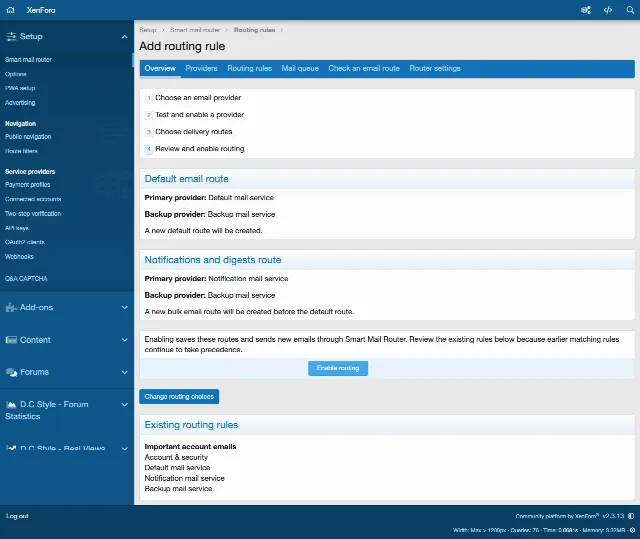The image size is (640, 539).
Task: Expand D.C Style Real Views chevron
Action: click(x=124, y=448)
